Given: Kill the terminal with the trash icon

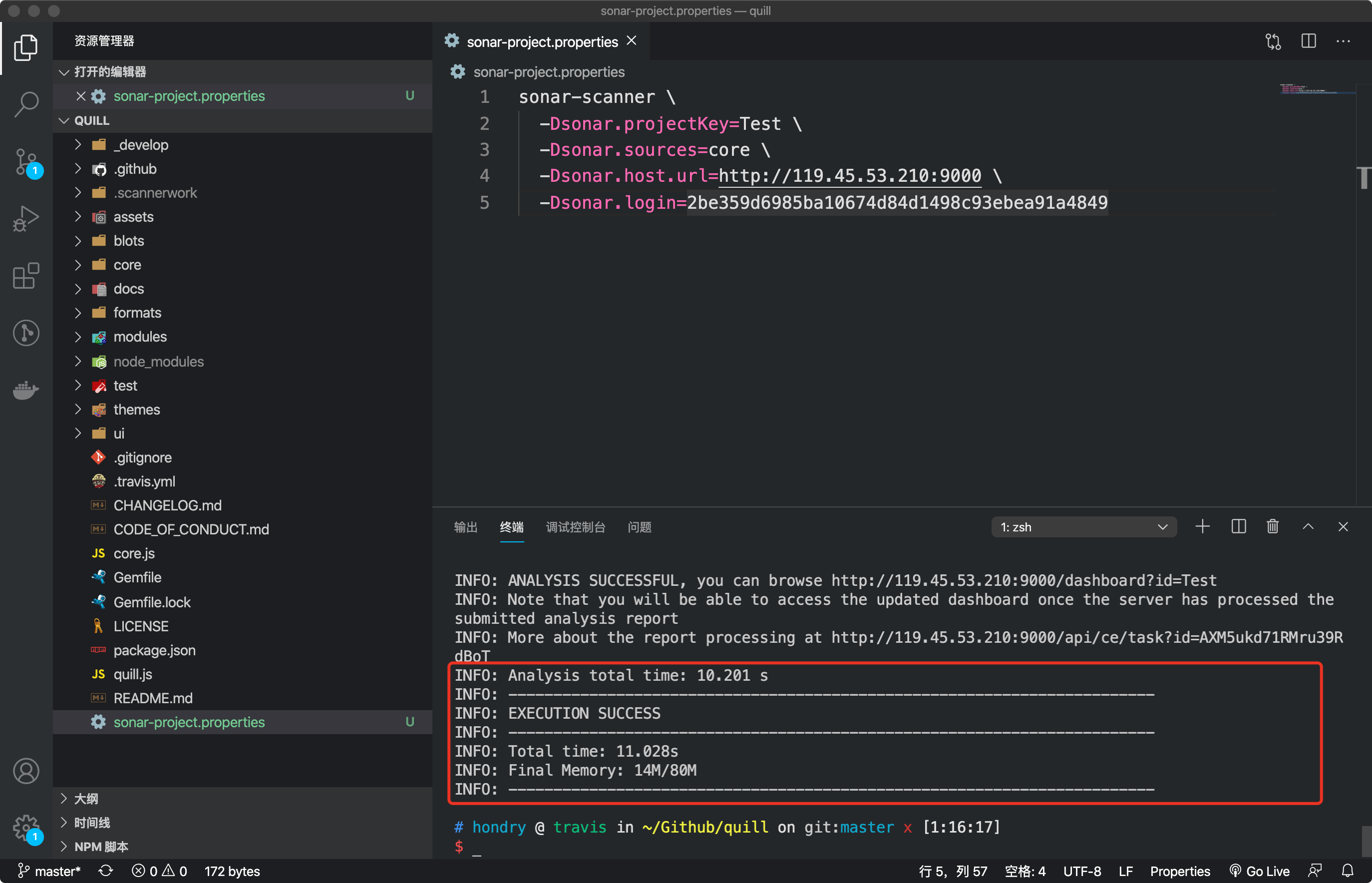Looking at the screenshot, I should pos(1272,526).
